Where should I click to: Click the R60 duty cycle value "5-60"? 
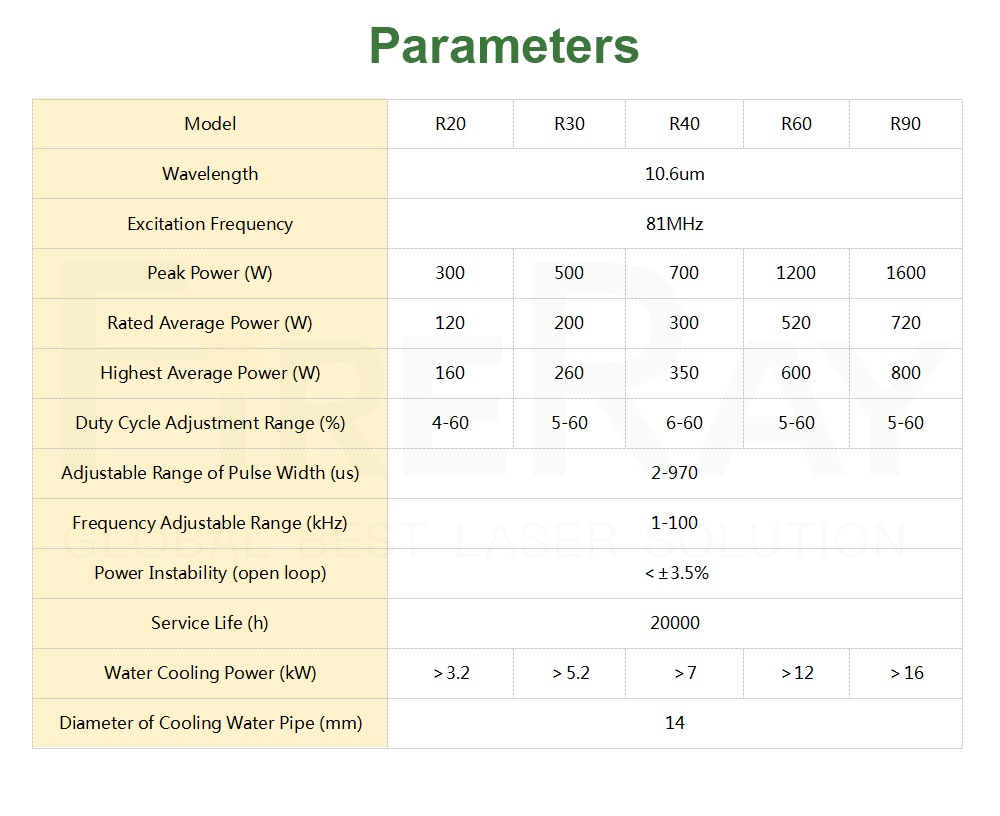click(796, 423)
